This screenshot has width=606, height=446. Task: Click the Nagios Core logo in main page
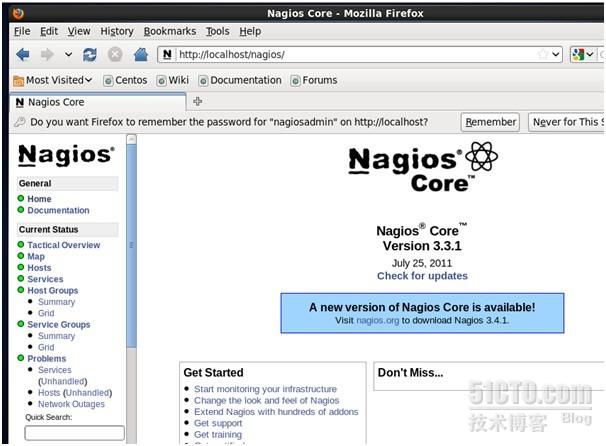(x=422, y=168)
